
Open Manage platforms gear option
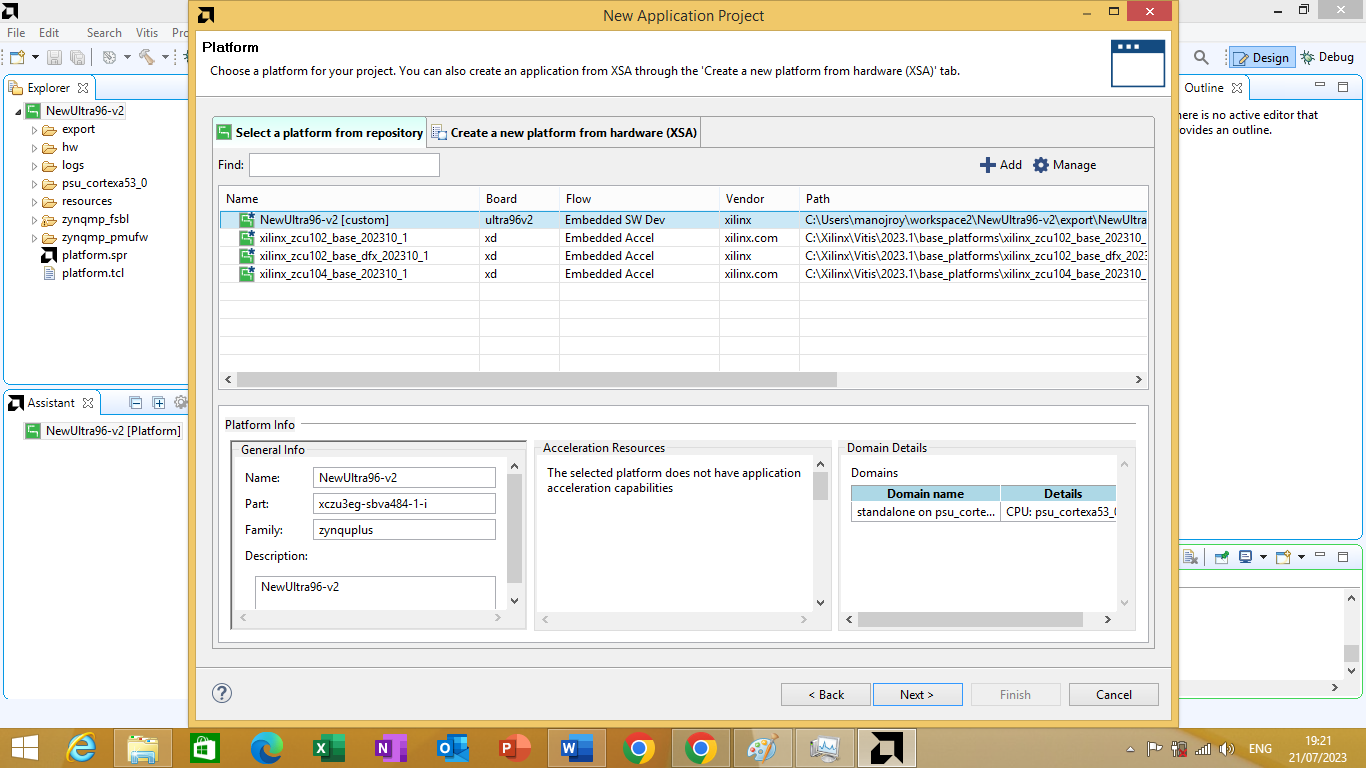click(1064, 165)
